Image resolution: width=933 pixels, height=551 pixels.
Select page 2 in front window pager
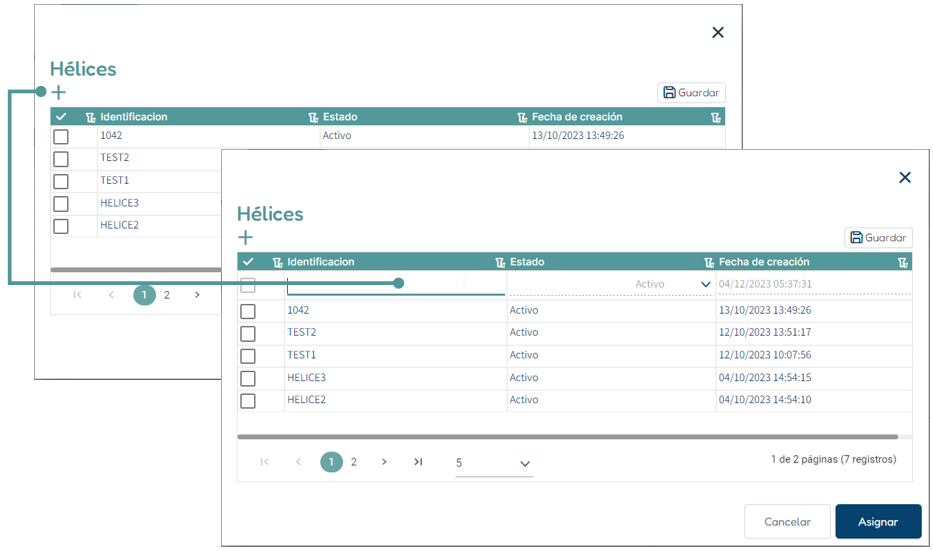pos(353,462)
